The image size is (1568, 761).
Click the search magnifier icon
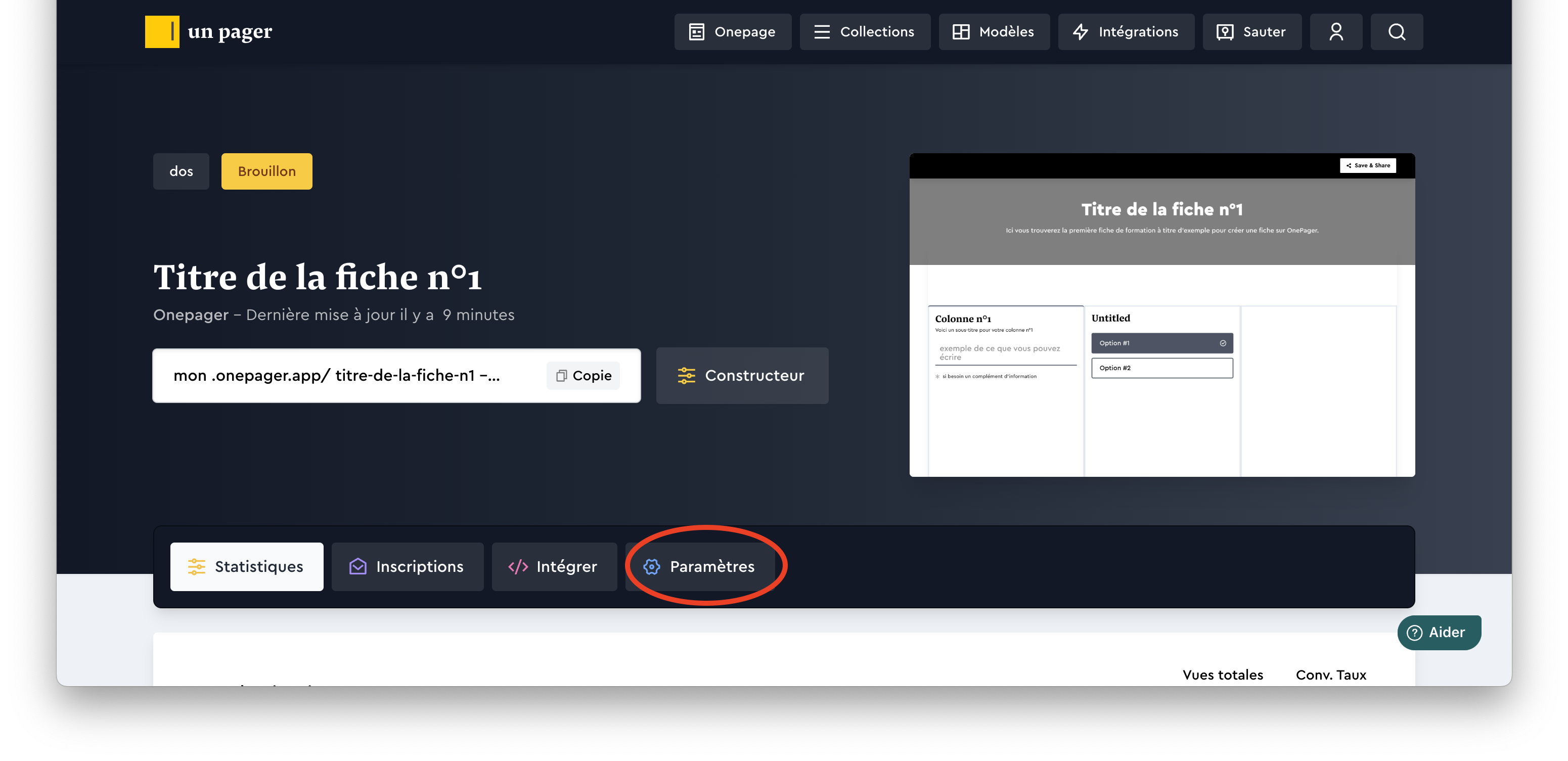click(1397, 32)
